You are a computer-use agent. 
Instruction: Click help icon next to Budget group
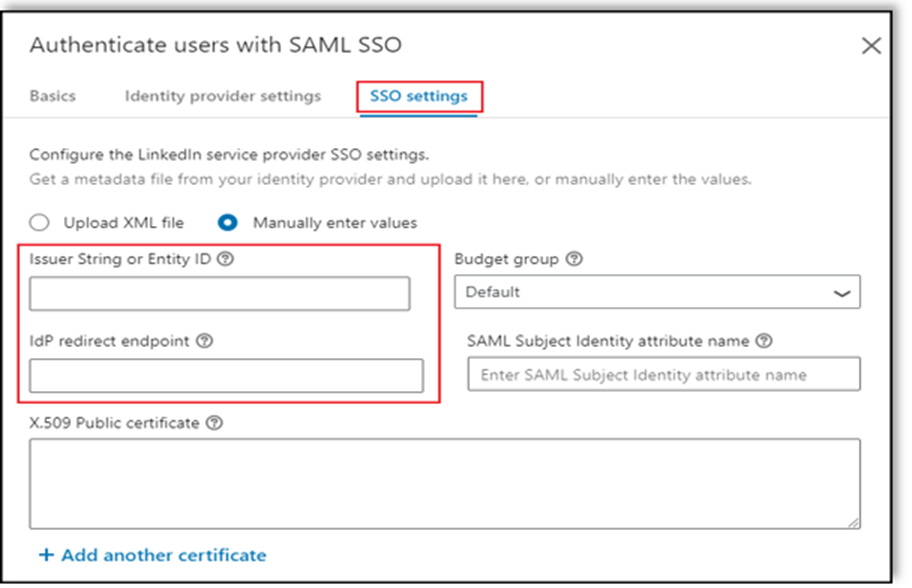coord(574,259)
